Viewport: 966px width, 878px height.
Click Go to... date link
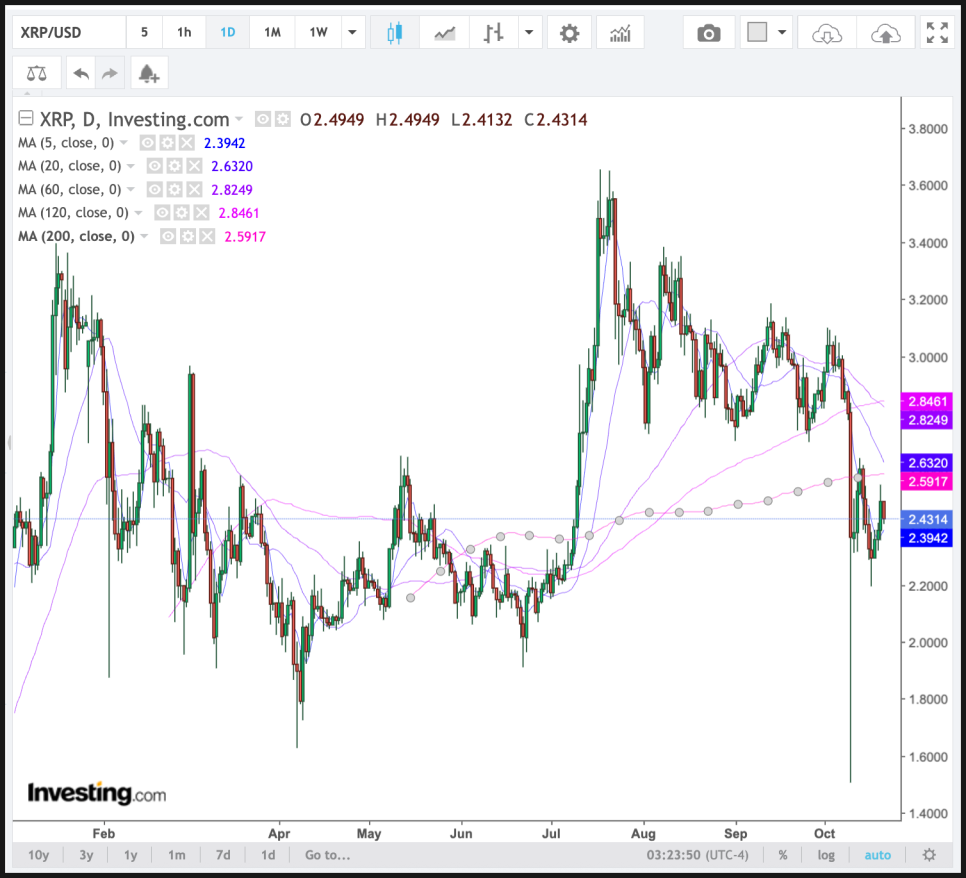(x=328, y=855)
